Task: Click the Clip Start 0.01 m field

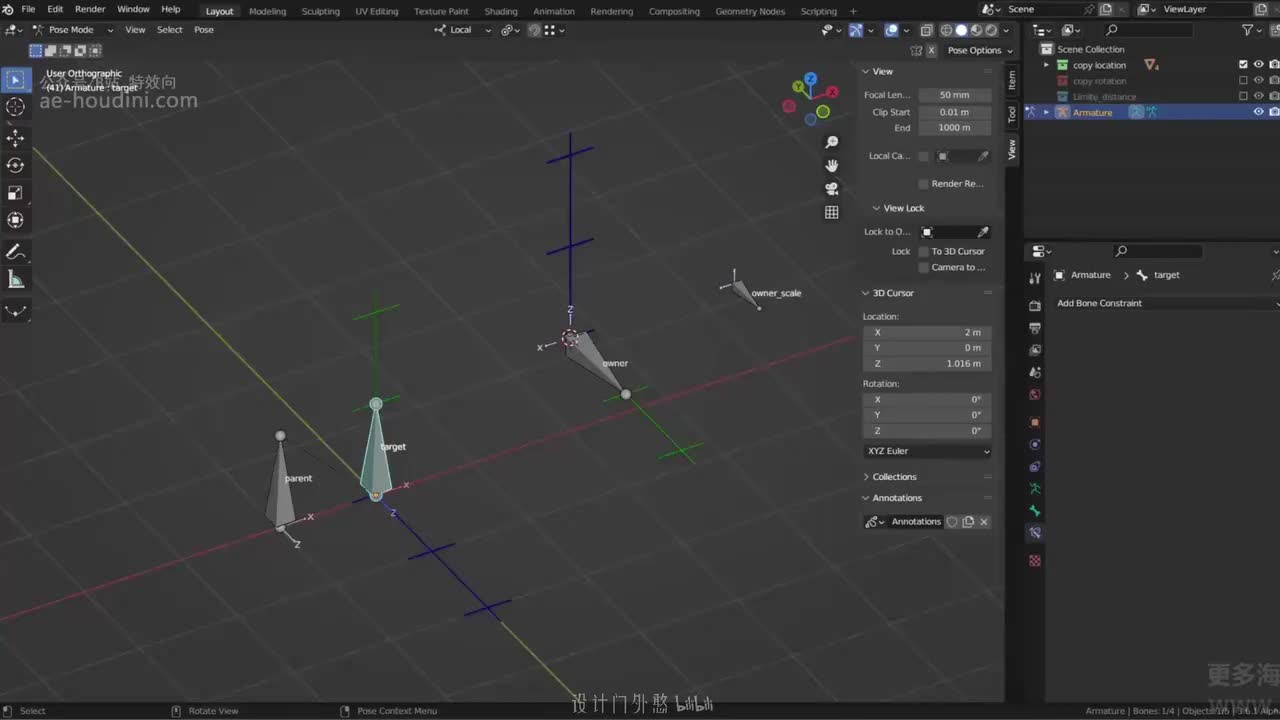Action: click(954, 112)
